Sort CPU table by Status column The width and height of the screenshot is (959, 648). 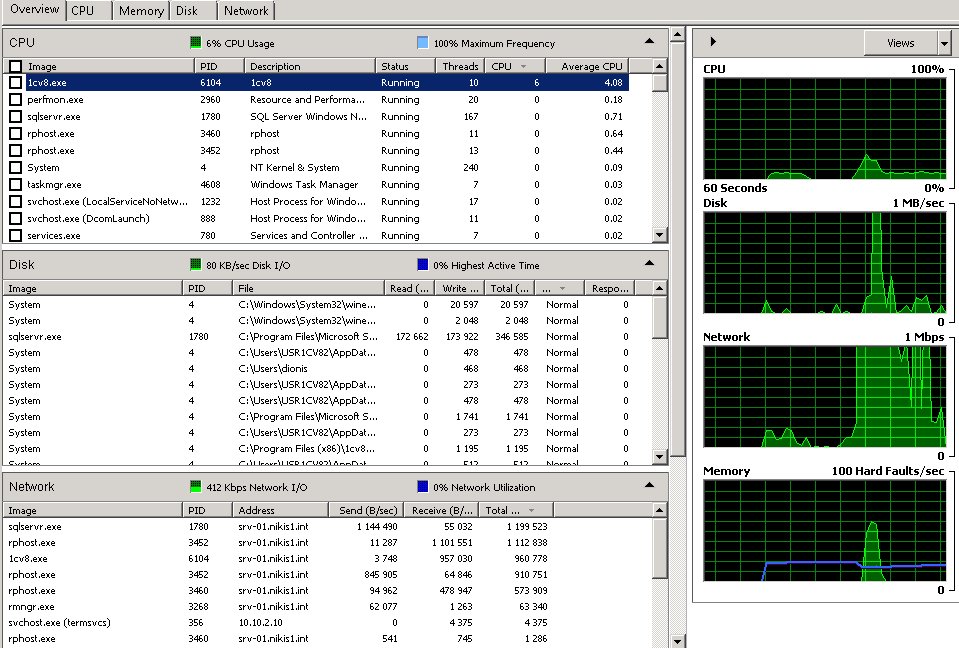pyautogui.click(x=405, y=66)
